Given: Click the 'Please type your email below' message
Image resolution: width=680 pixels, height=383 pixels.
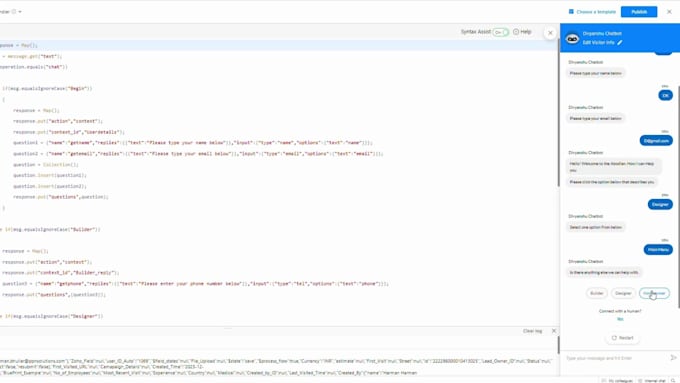Looking at the screenshot, I should [595, 118].
